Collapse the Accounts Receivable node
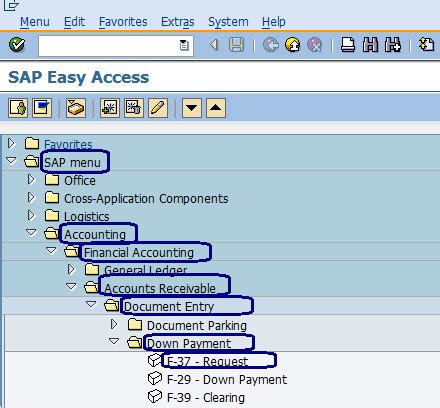Screen dimensions: 440x408 click(x=71, y=287)
